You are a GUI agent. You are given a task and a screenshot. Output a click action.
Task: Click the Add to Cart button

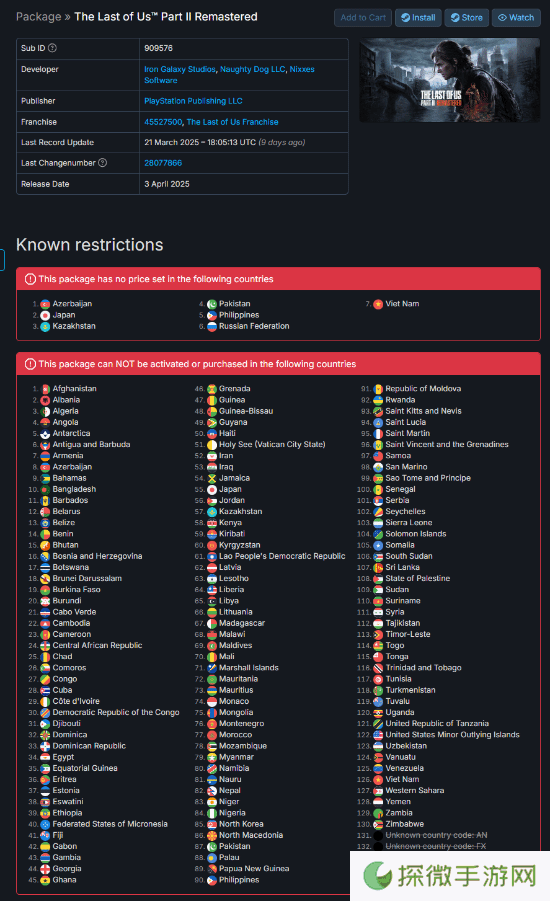pyautogui.click(x=363, y=18)
